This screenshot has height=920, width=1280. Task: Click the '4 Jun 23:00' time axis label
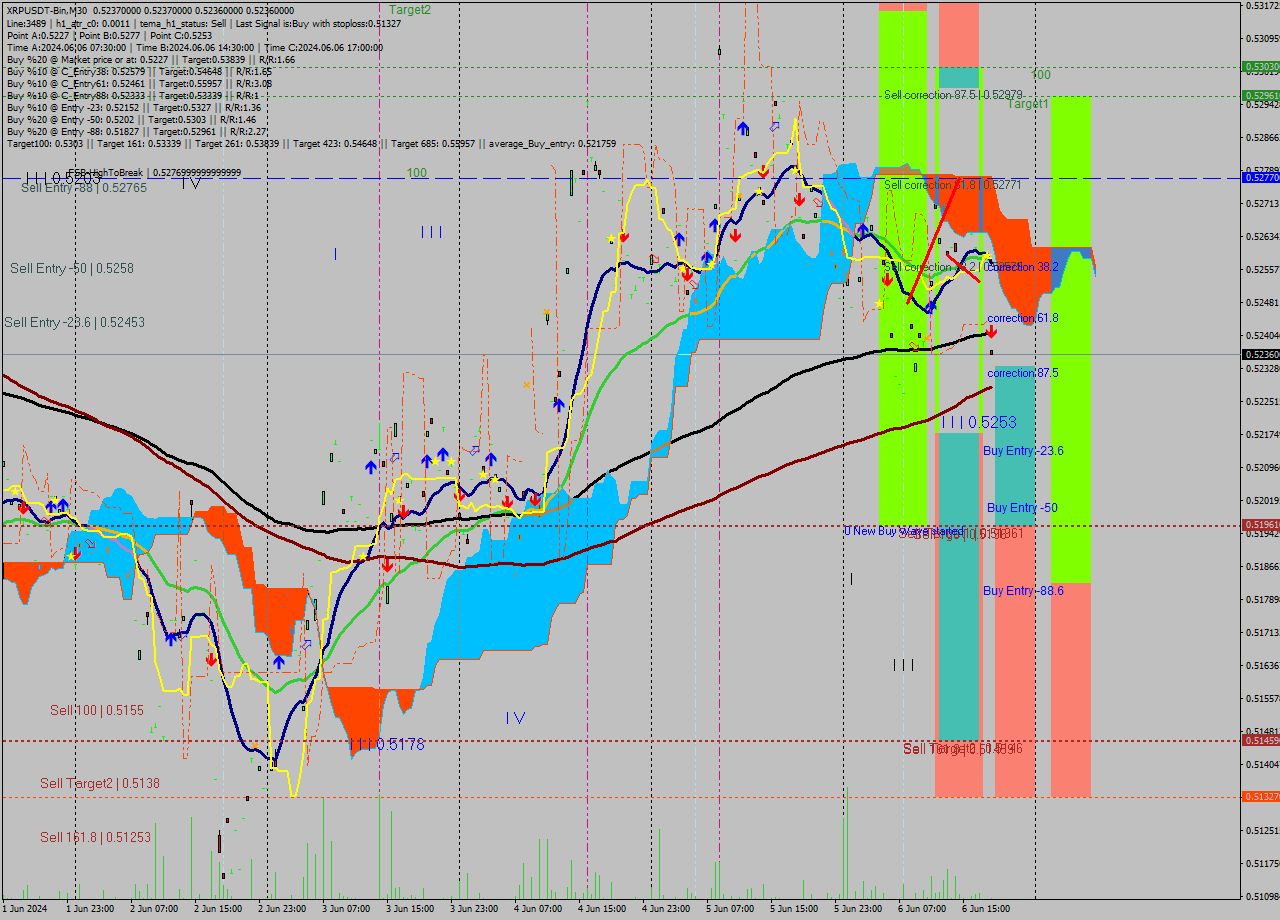pos(668,910)
